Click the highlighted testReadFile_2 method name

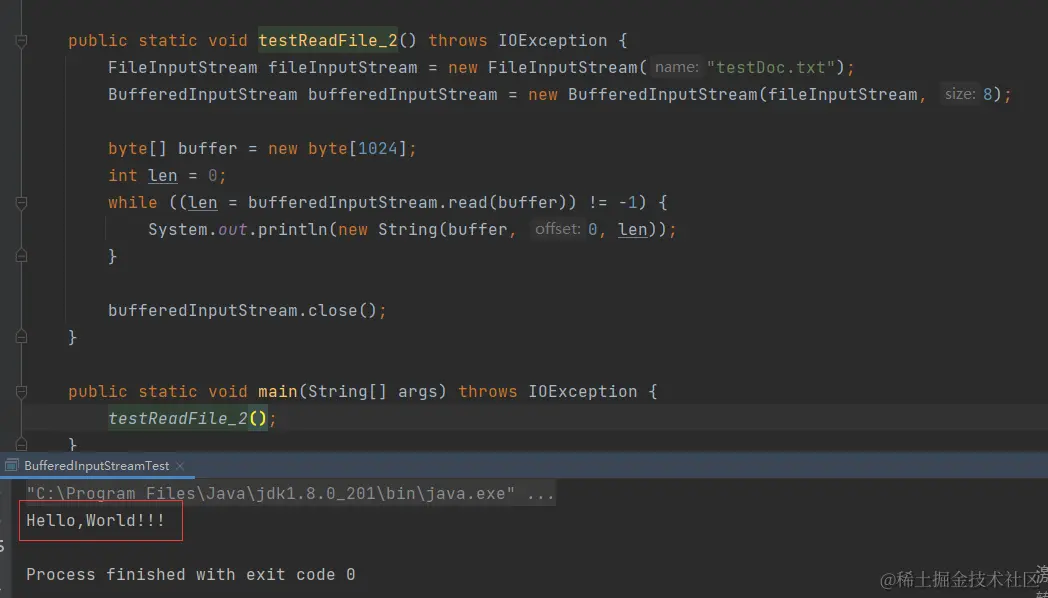[327, 40]
